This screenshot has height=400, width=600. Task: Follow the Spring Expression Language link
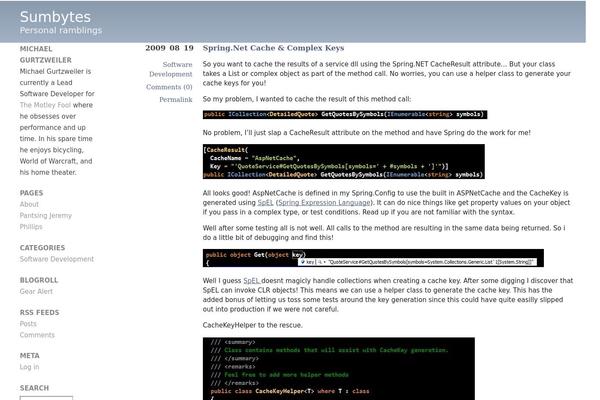point(324,202)
